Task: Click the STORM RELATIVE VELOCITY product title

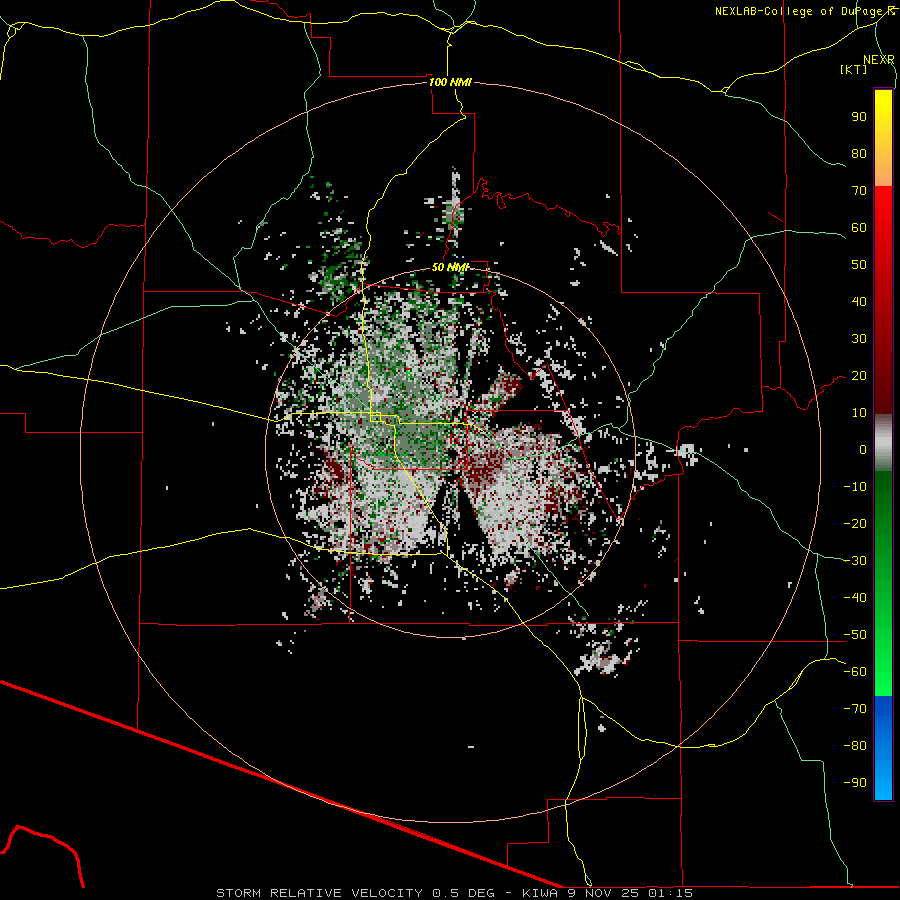Action: (319, 893)
